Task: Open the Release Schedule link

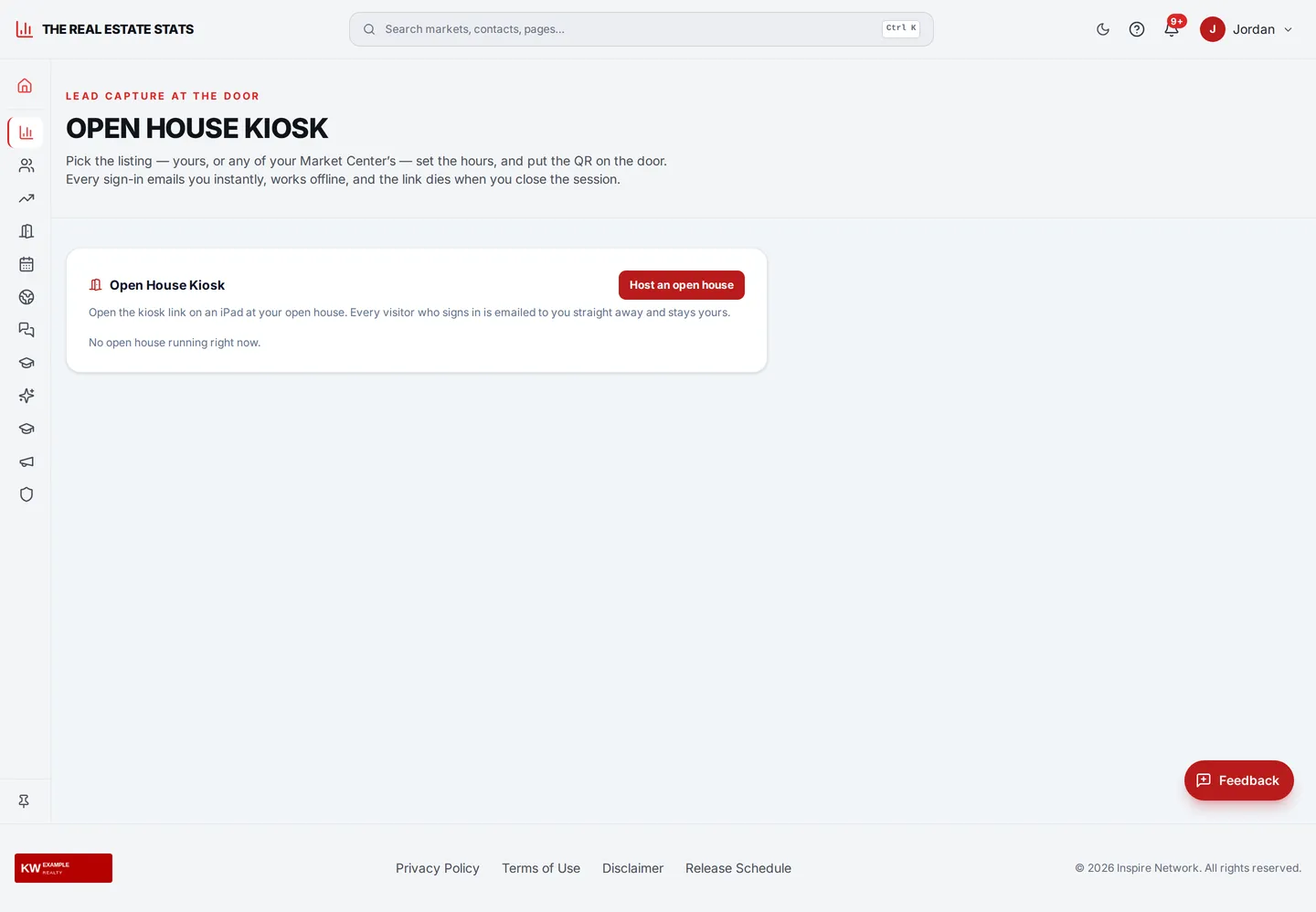Action: [738, 868]
